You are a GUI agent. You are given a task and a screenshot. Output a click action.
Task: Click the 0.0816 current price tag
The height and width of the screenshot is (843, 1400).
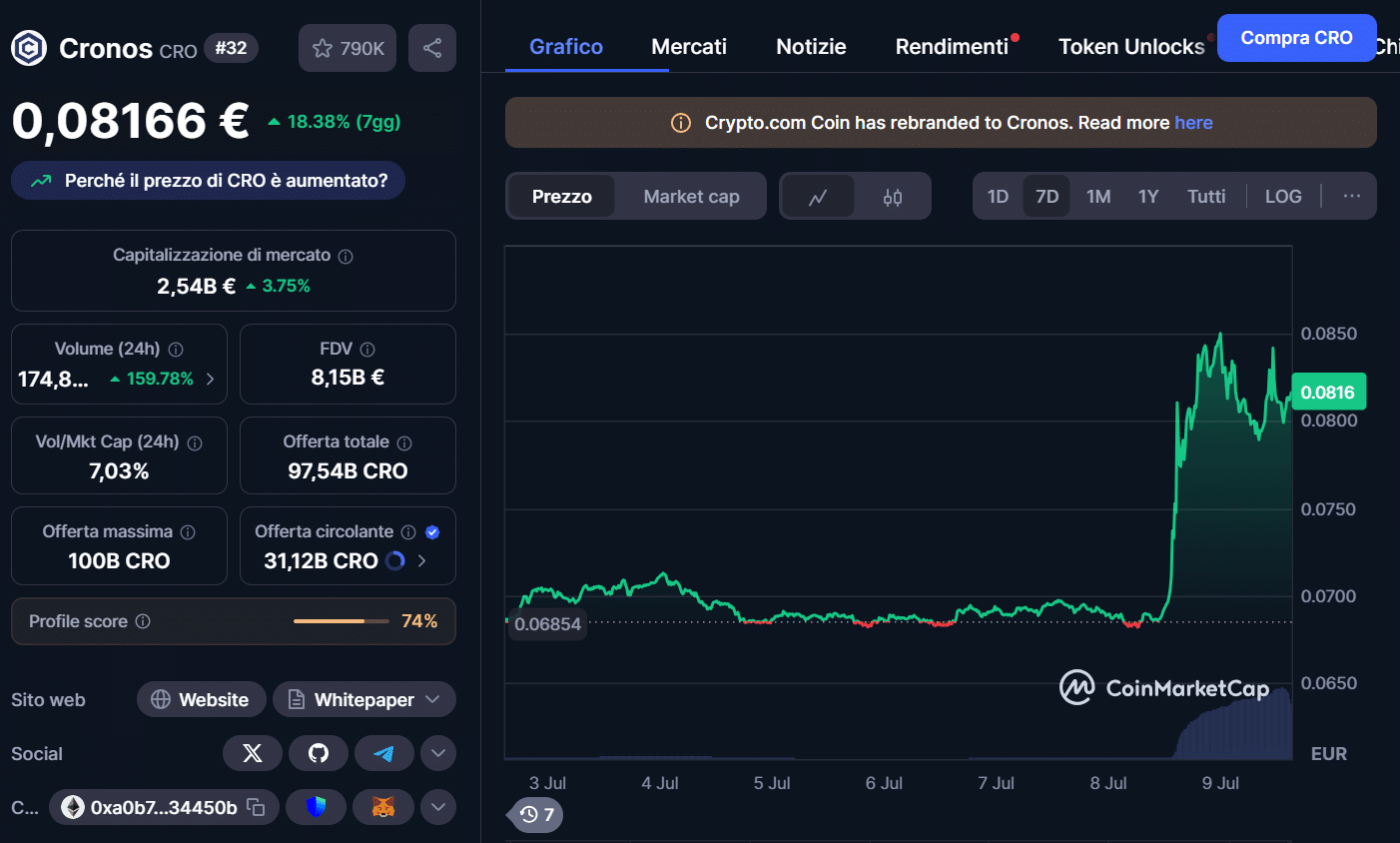click(x=1328, y=392)
